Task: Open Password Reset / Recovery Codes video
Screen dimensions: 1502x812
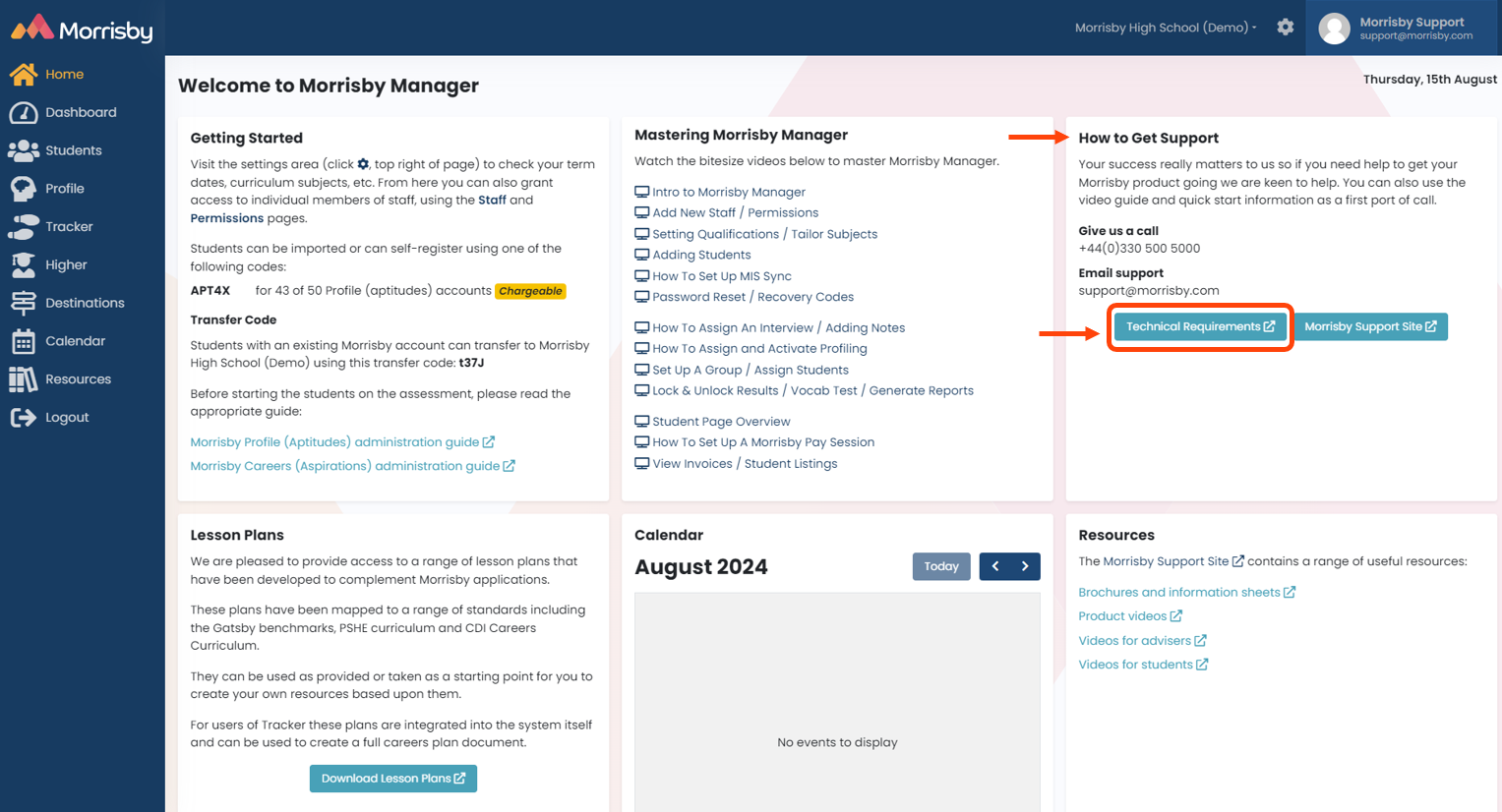Action: pyautogui.click(x=753, y=297)
